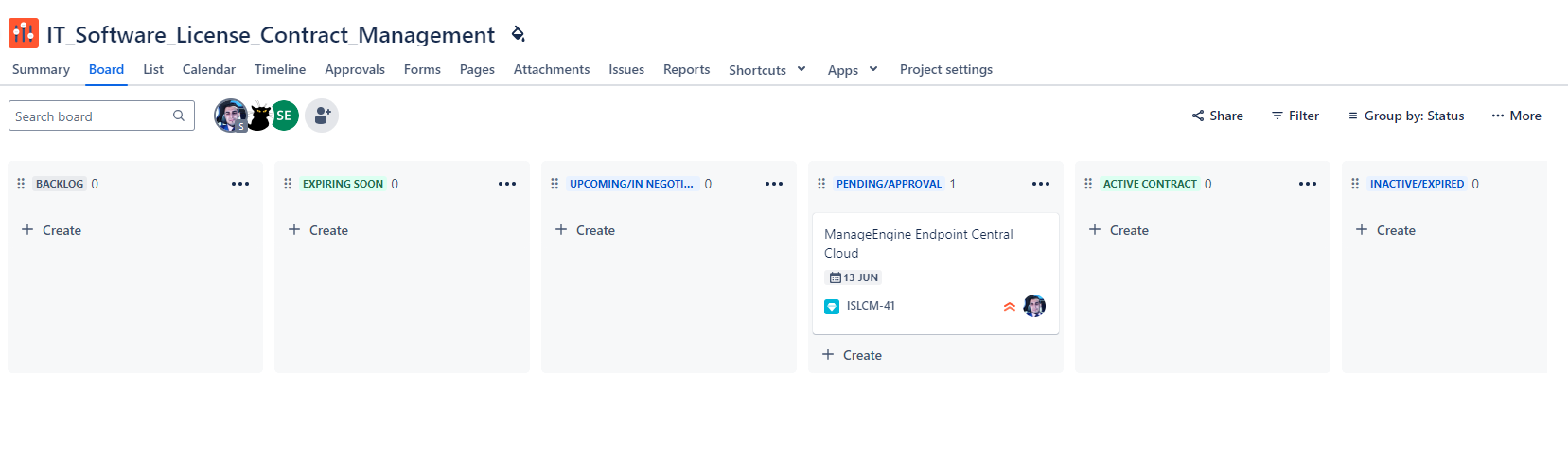Open Expiring Soon column three-dot menu
The height and width of the screenshot is (465, 1568).
pos(507,184)
